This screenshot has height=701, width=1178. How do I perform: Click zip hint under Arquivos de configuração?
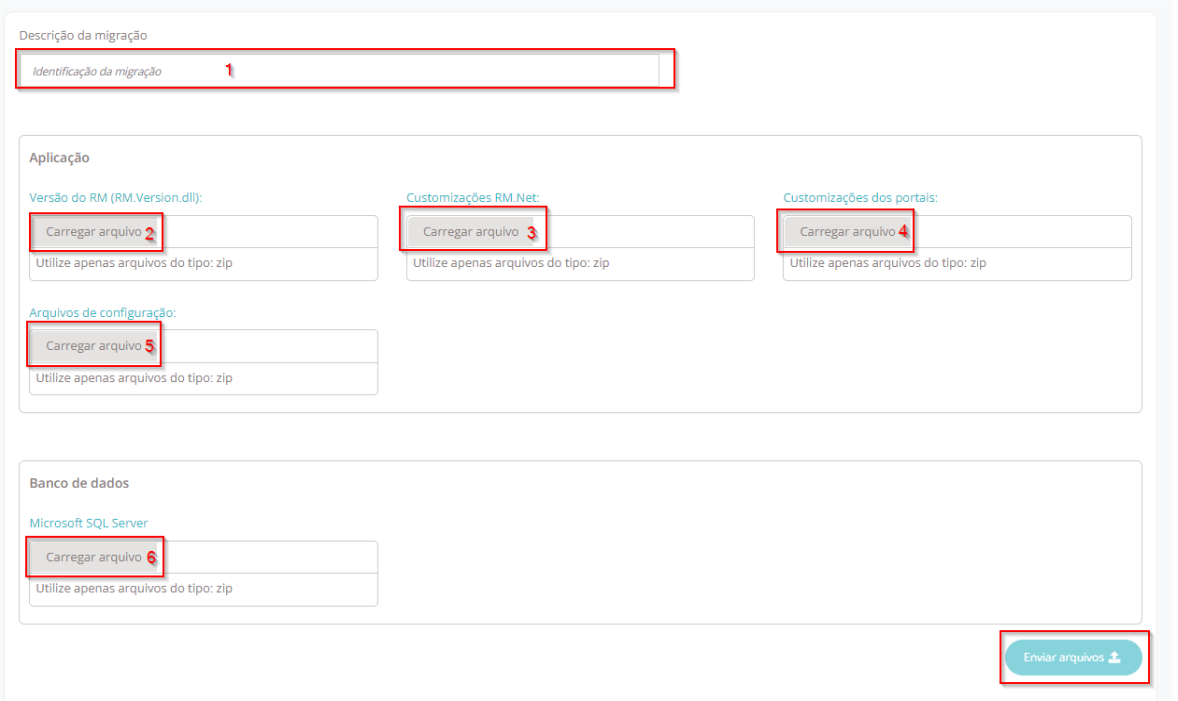(134, 378)
